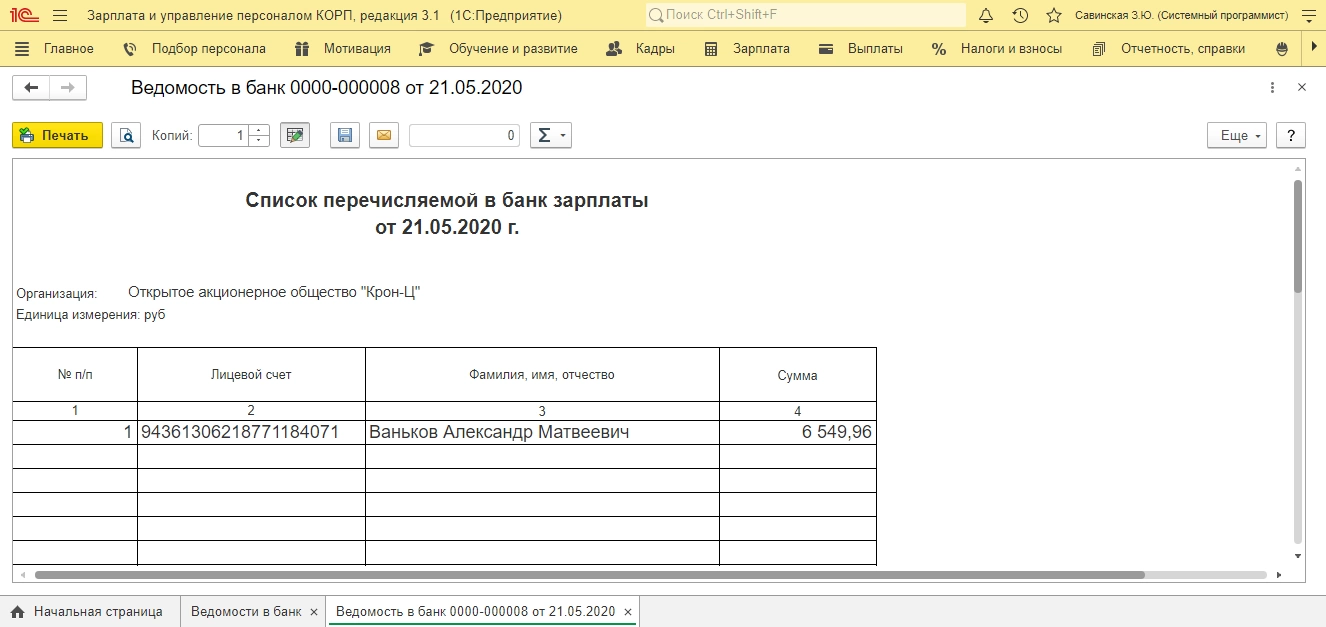Viewport: 1326px width, 627px height.
Task: Switch to Ведомости в банк tab
Action: (x=245, y=611)
